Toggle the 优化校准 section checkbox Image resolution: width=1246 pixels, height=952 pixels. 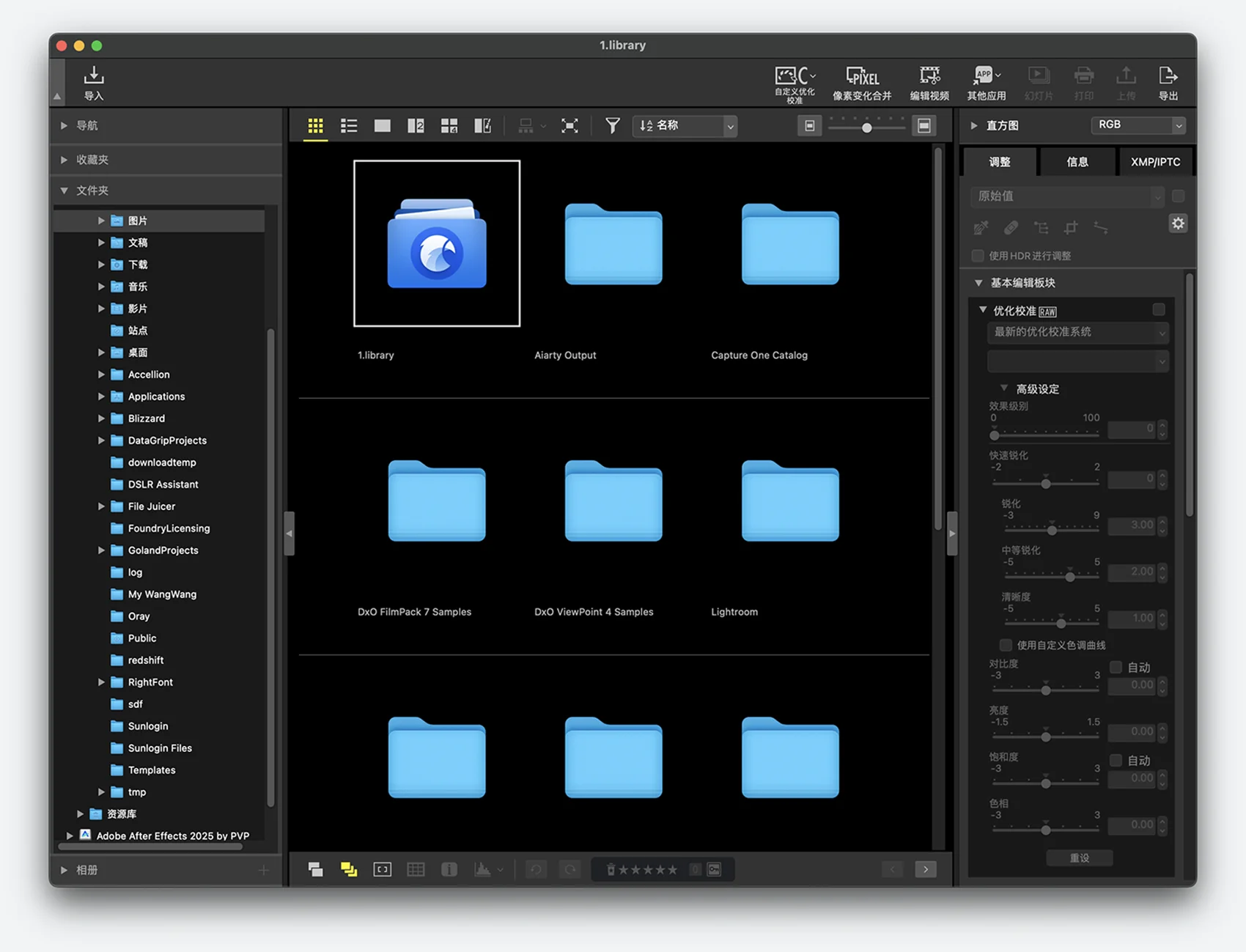click(1159, 310)
